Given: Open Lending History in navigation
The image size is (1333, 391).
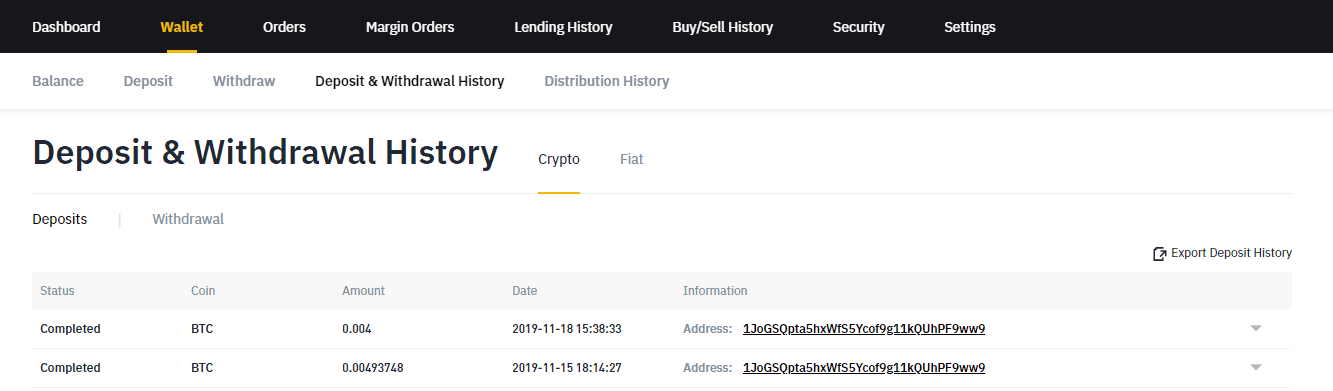Looking at the screenshot, I should (x=563, y=27).
